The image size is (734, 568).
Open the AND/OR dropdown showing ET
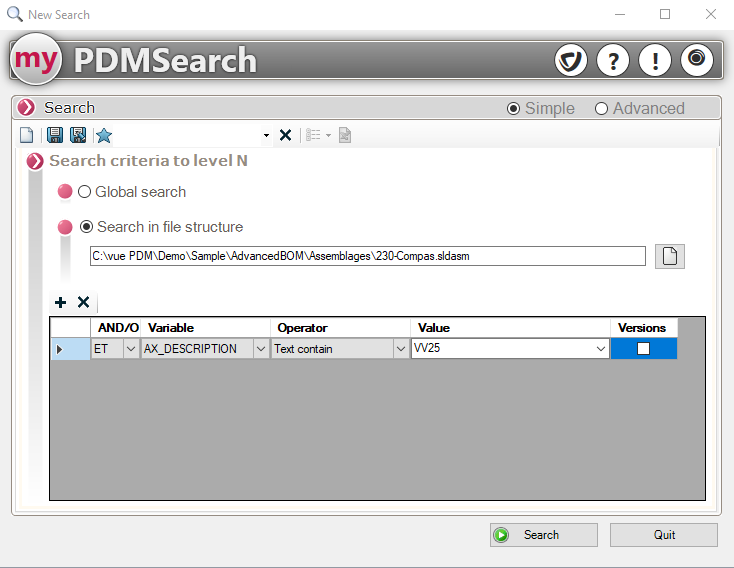pyautogui.click(x=130, y=349)
